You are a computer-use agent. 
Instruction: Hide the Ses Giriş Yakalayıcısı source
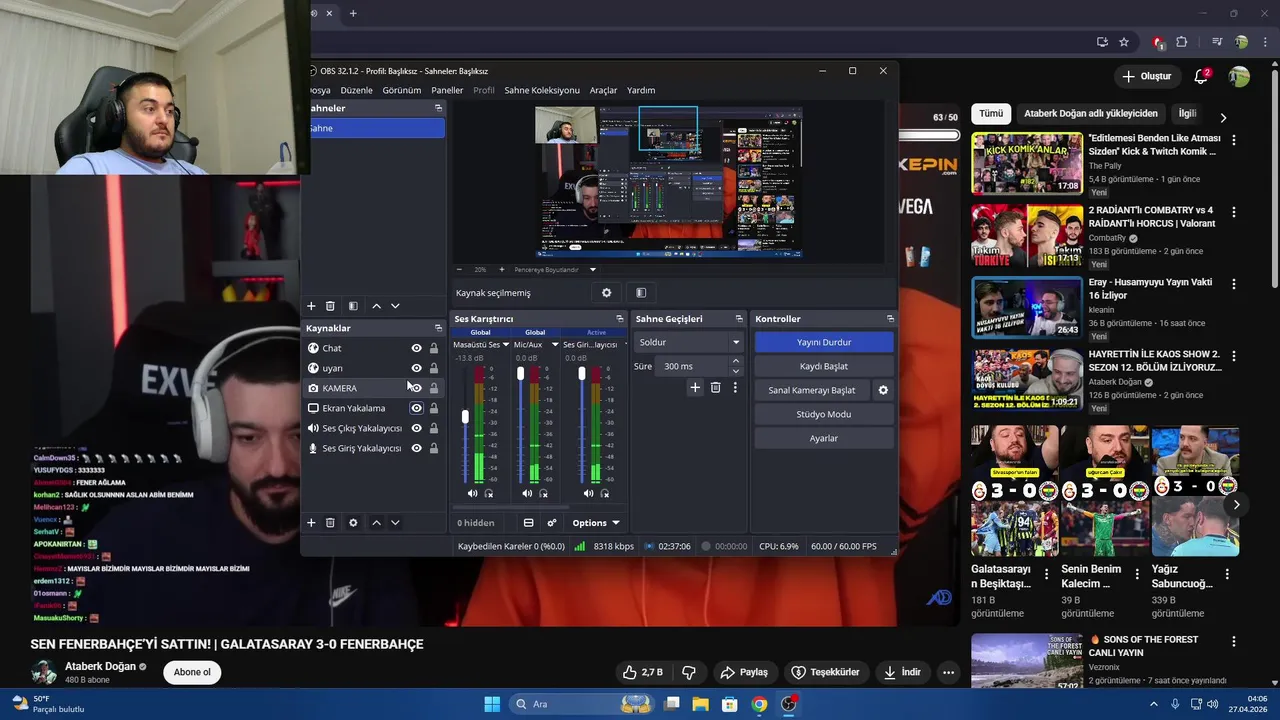click(416, 448)
